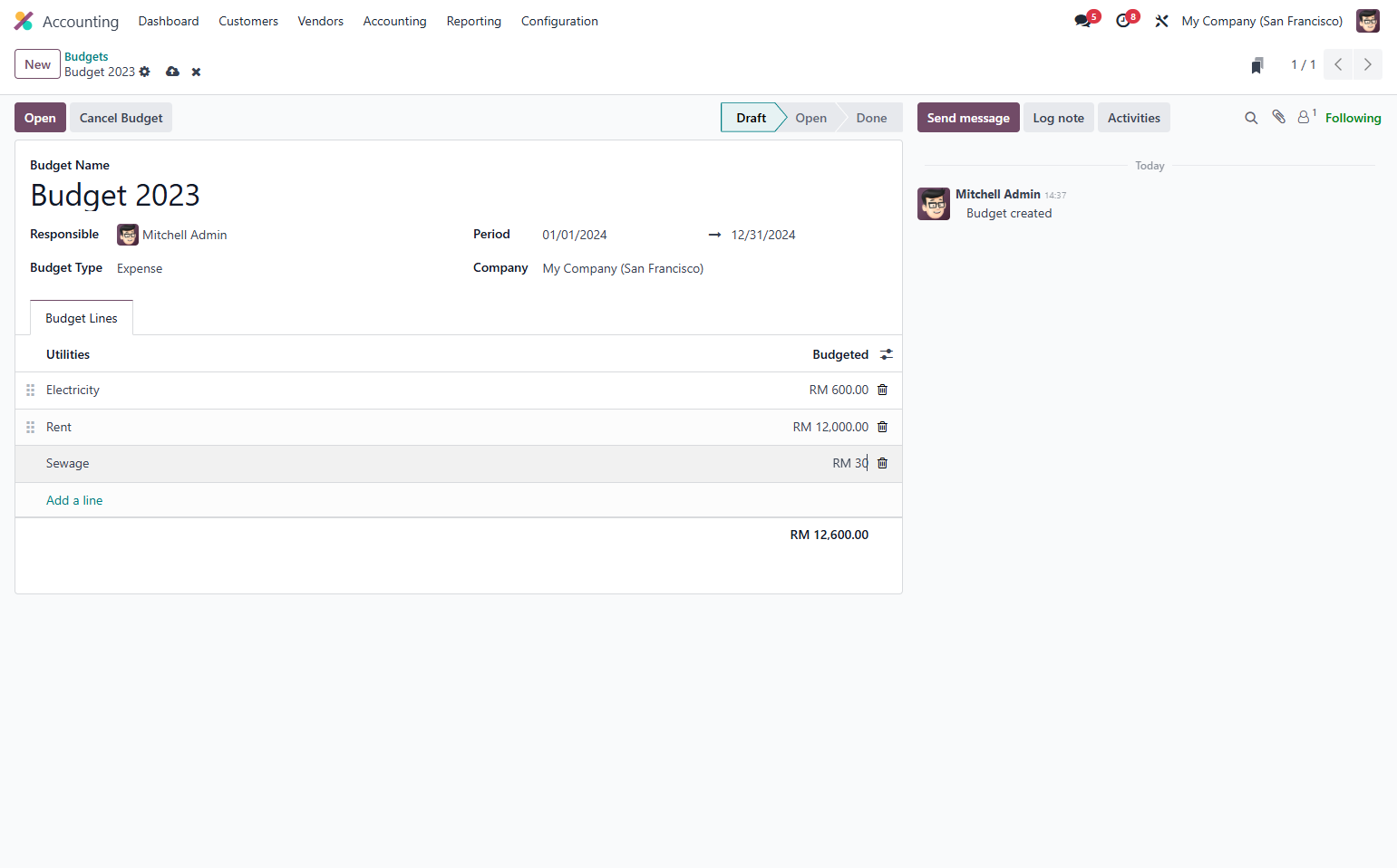Click the bookmark icon near pager
Screen dimensions: 1397x868
click(1257, 65)
